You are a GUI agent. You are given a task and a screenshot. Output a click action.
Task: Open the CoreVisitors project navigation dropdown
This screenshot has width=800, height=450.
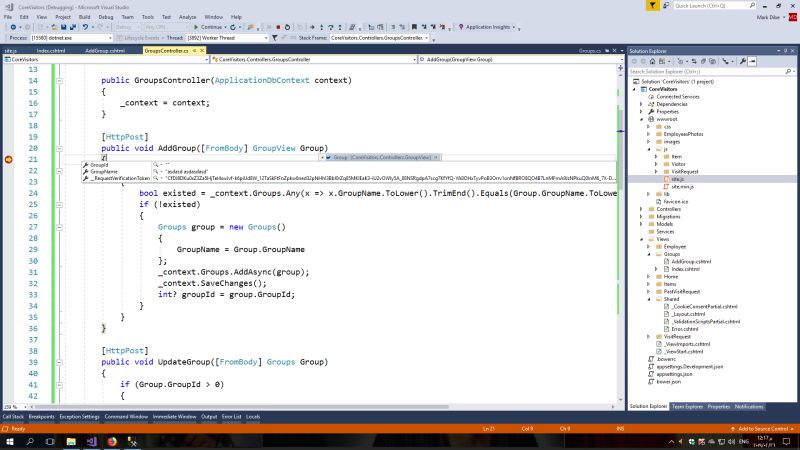207,60
